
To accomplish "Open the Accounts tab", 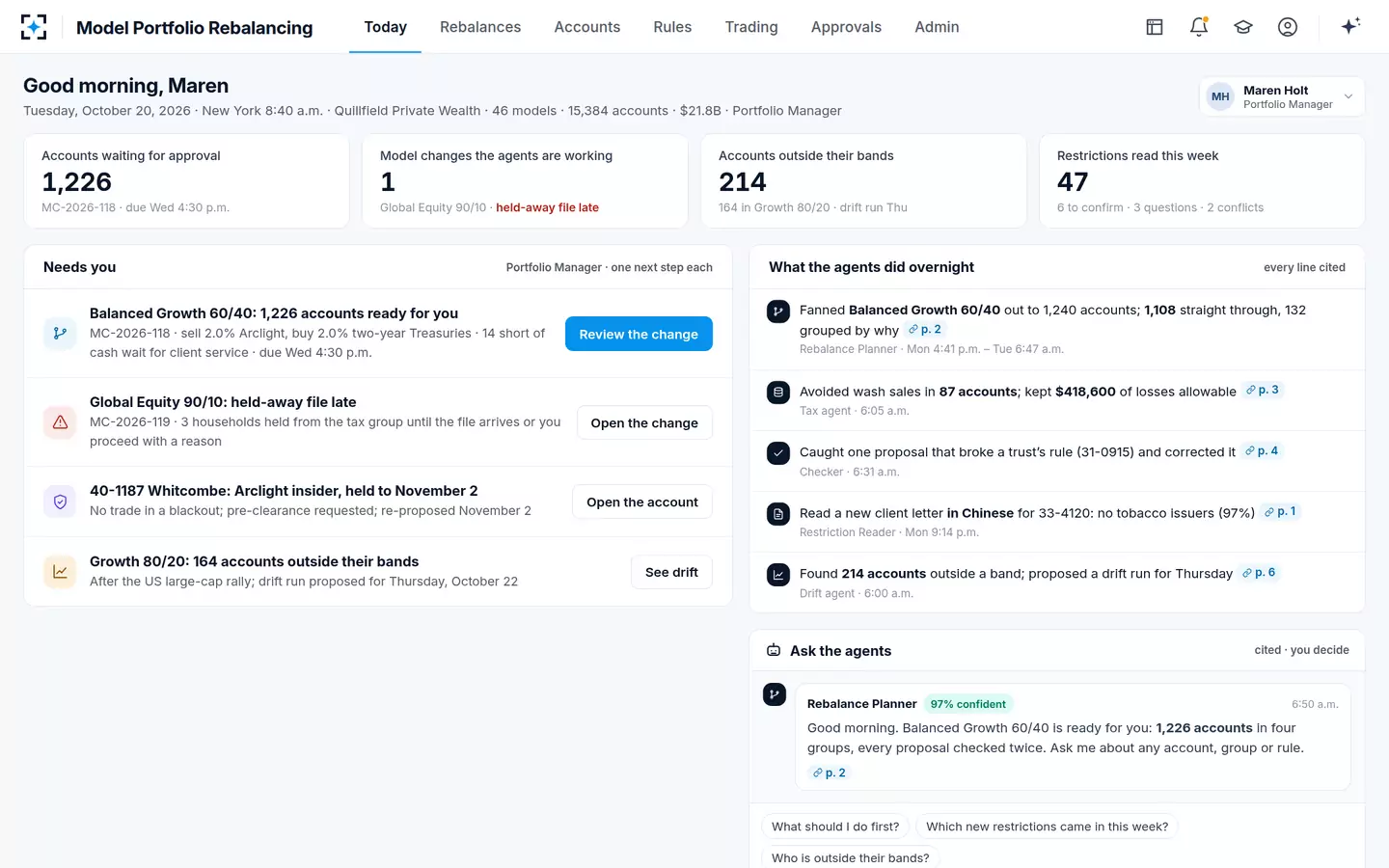I will [x=587, y=27].
